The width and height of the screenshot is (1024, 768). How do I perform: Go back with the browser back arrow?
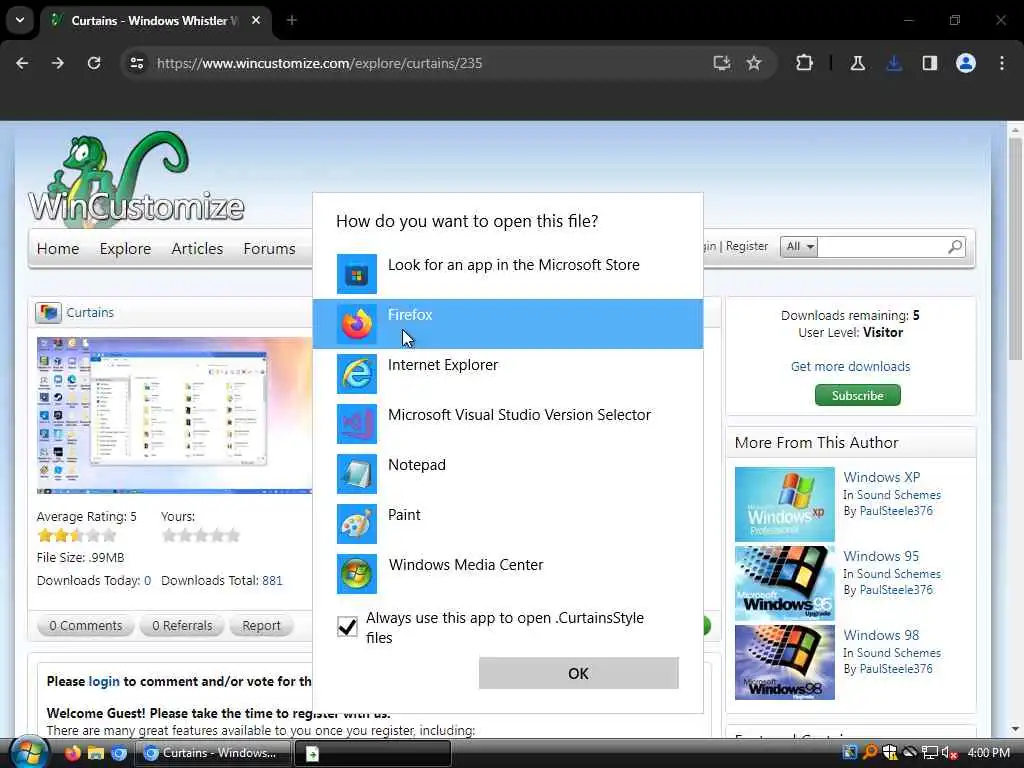(x=22, y=63)
